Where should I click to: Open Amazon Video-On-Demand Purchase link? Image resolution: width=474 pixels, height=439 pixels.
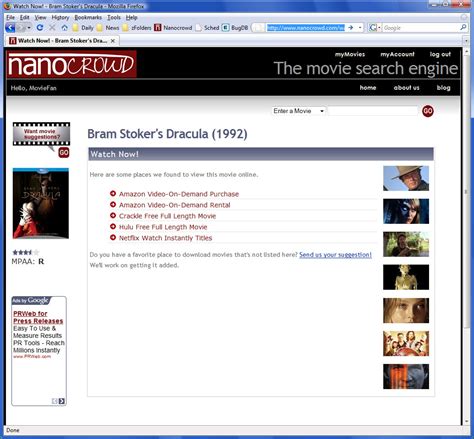click(x=179, y=194)
